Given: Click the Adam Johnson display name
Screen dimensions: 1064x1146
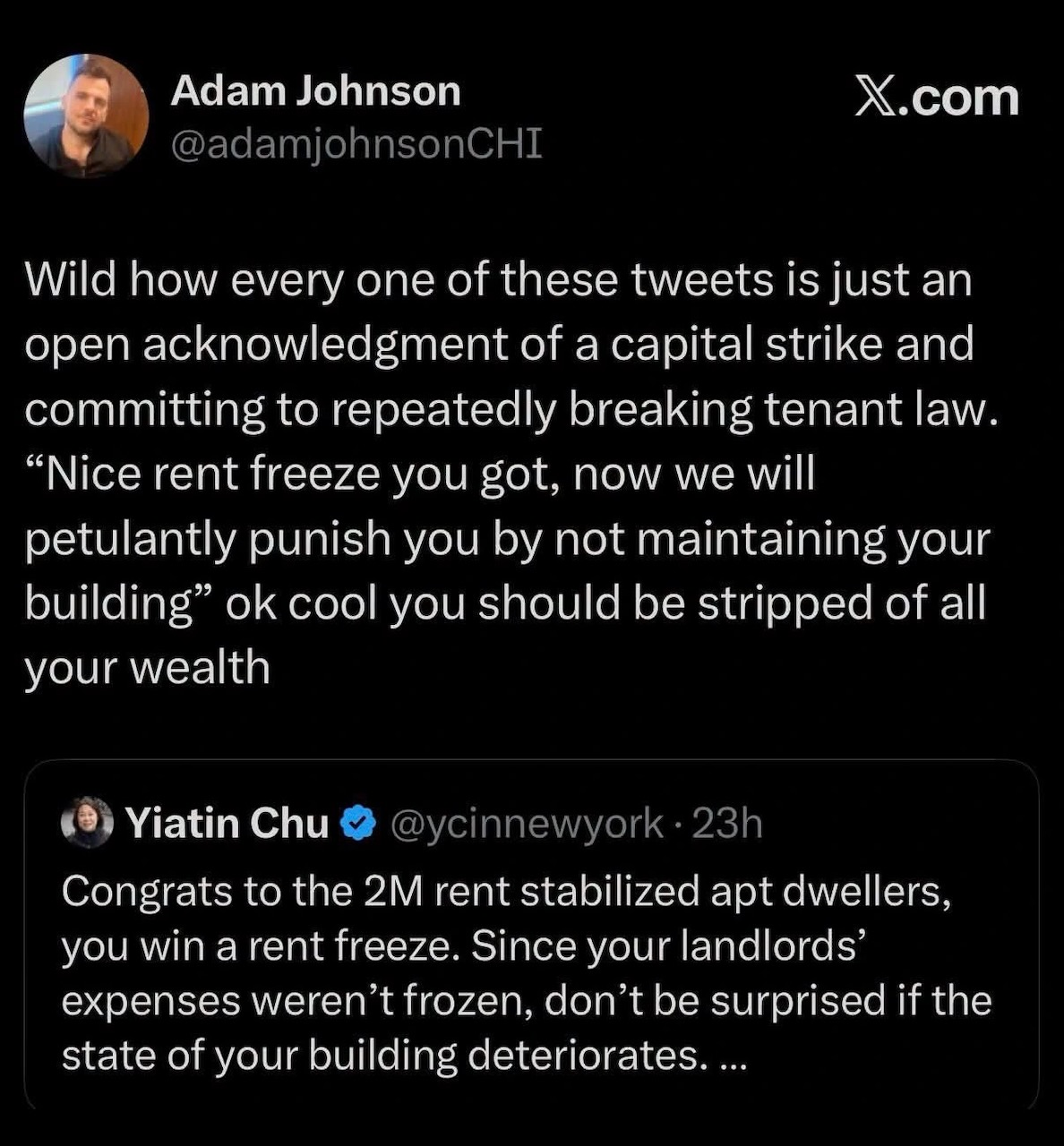Looking at the screenshot, I should [x=315, y=91].
